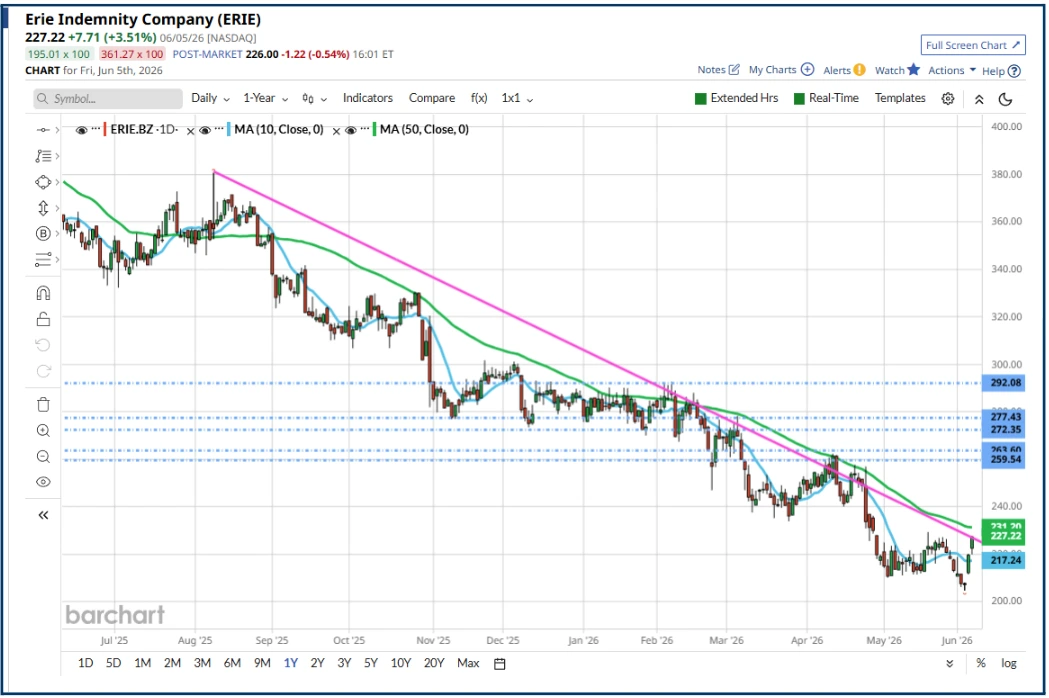Image resolution: width=1049 pixels, height=698 pixels.
Task: Select the shapes drawing tool
Action: tap(43, 182)
